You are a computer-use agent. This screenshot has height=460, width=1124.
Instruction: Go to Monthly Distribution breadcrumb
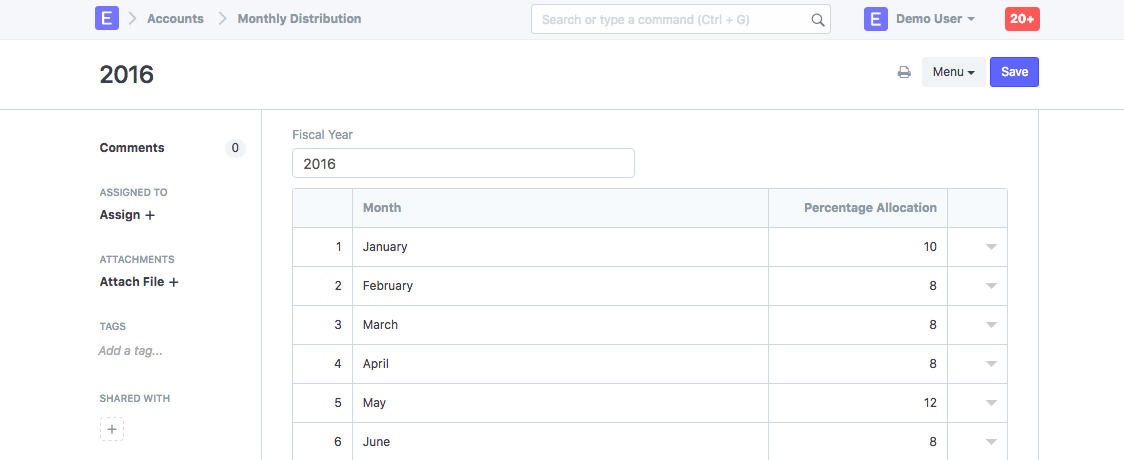(299, 19)
